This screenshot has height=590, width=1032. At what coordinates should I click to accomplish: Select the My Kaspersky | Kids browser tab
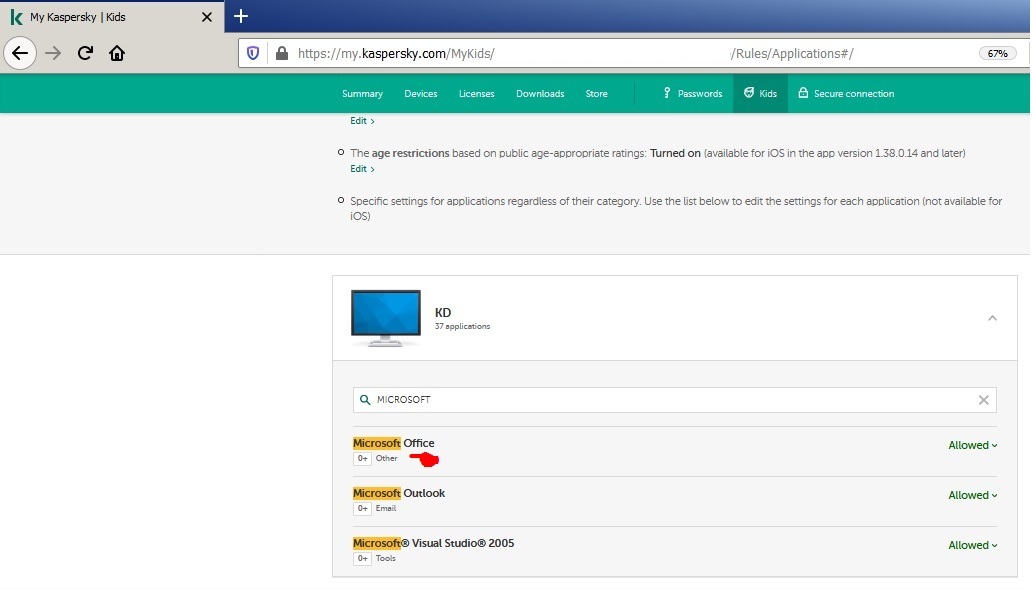pyautogui.click(x=112, y=16)
